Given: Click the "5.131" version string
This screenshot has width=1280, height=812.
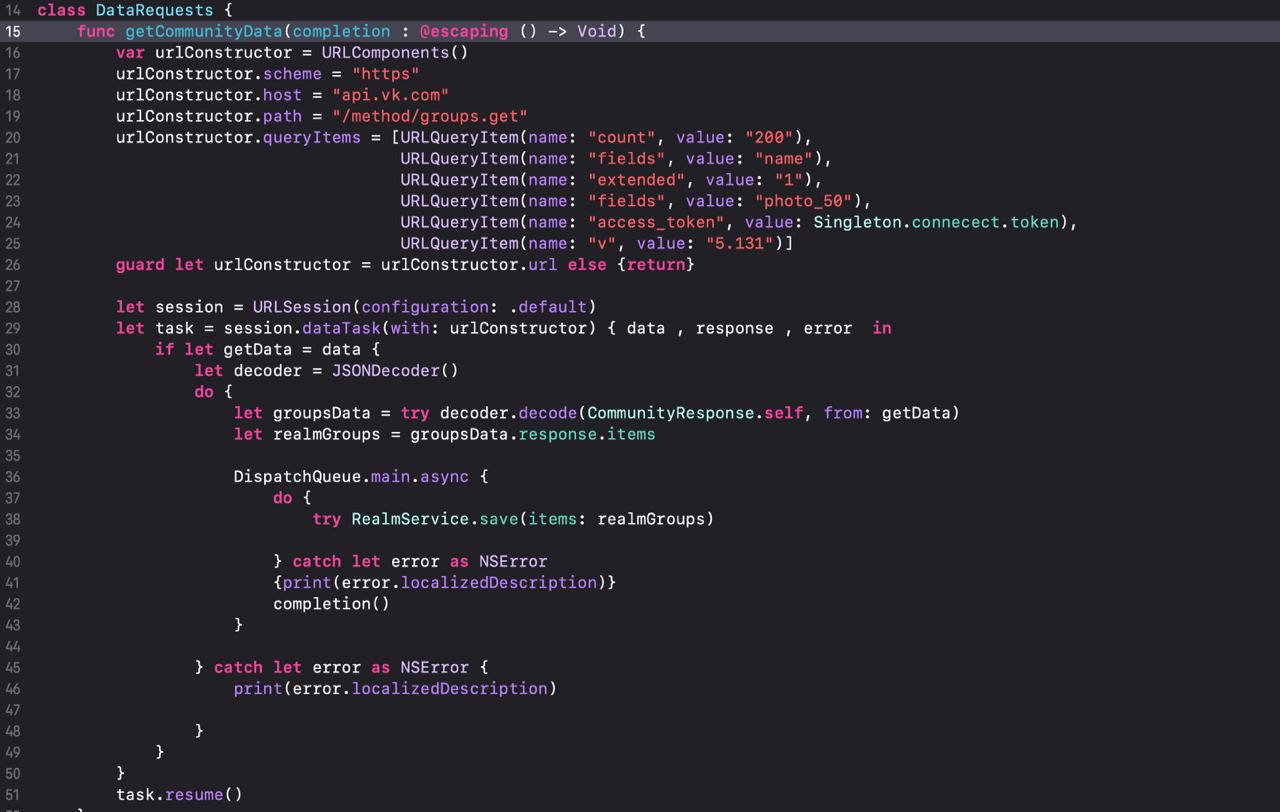Looking at the screenshot, I should 739,243.
